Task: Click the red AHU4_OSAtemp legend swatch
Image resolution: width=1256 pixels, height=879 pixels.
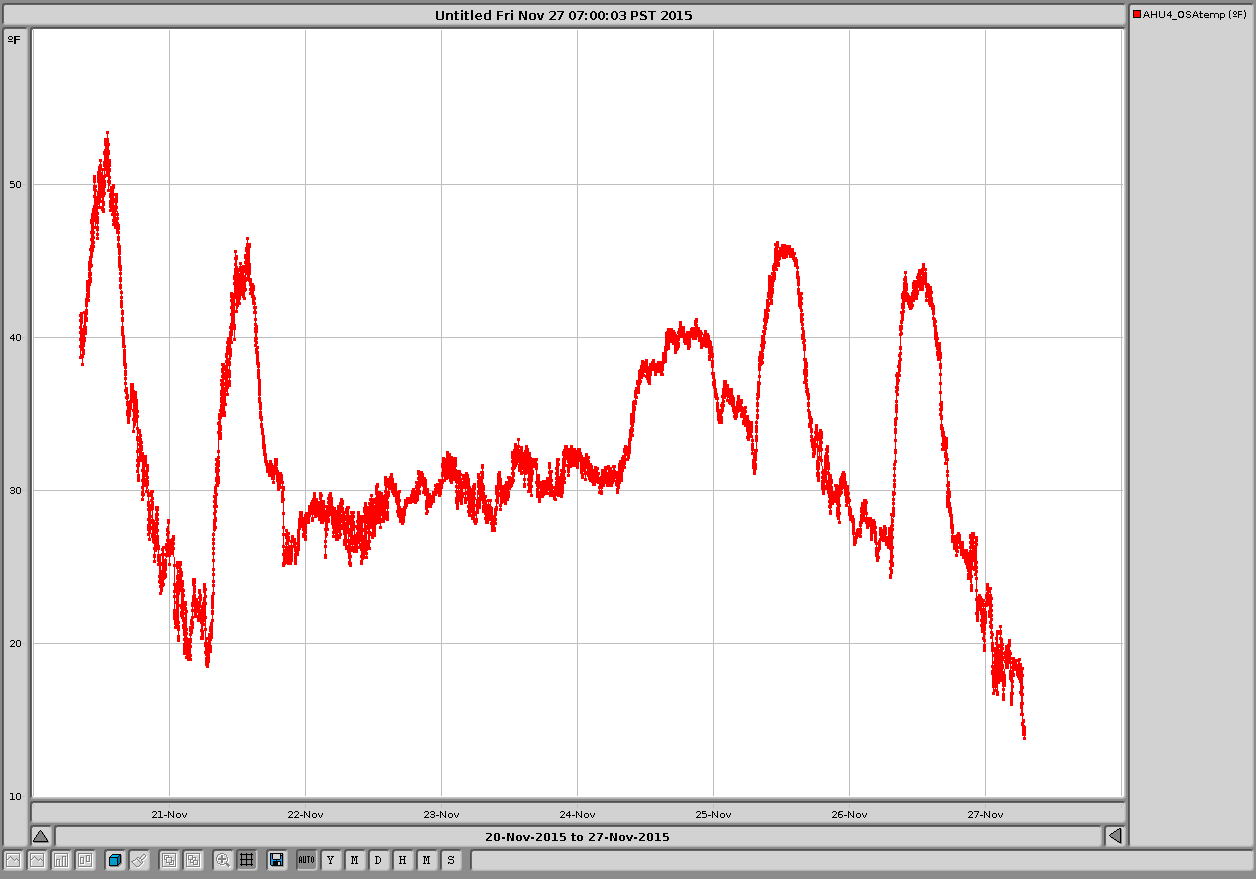Action: click(1137, 14)
